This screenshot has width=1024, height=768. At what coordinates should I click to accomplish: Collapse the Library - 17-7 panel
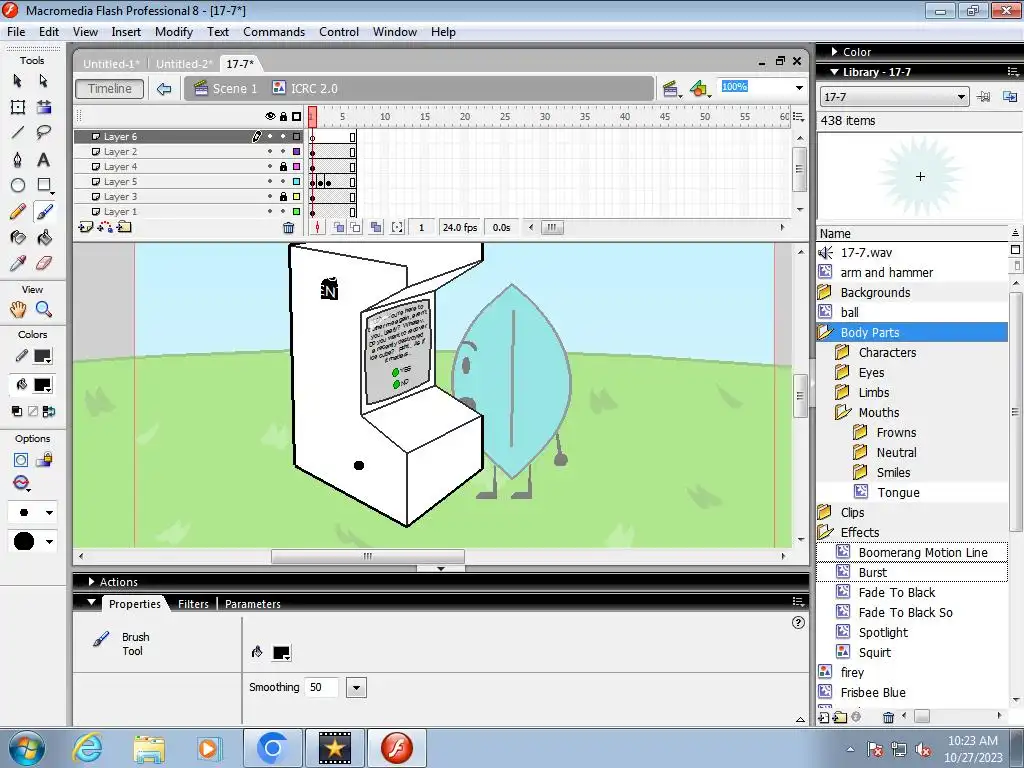click(835, 72)
